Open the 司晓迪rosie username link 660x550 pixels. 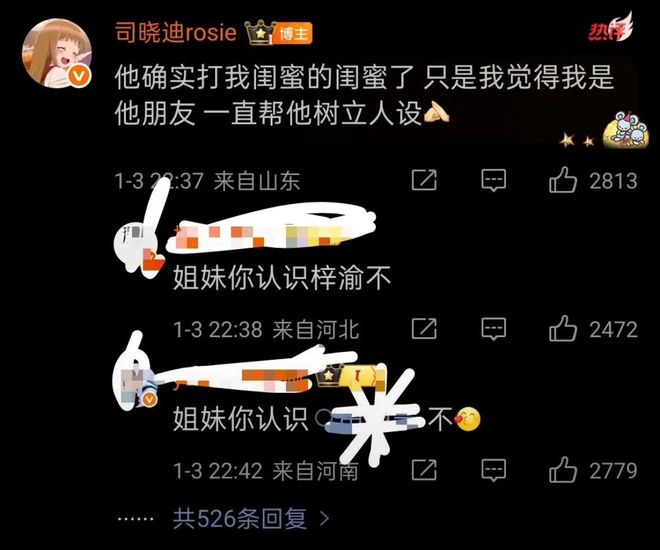coord(176,32)
